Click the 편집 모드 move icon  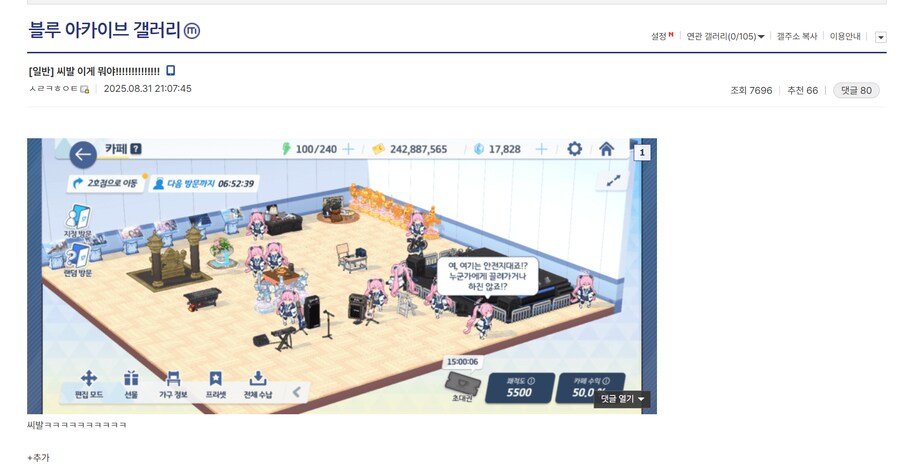click(x=88, y=378)
